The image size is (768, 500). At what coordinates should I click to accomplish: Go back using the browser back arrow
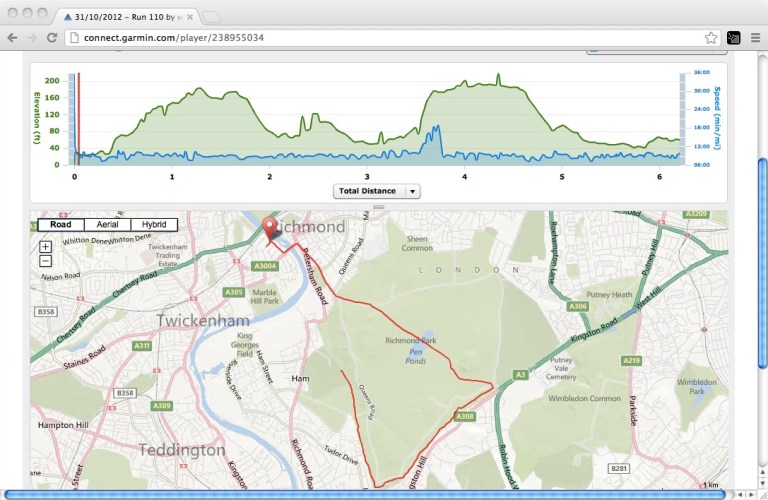pos(11,37)
